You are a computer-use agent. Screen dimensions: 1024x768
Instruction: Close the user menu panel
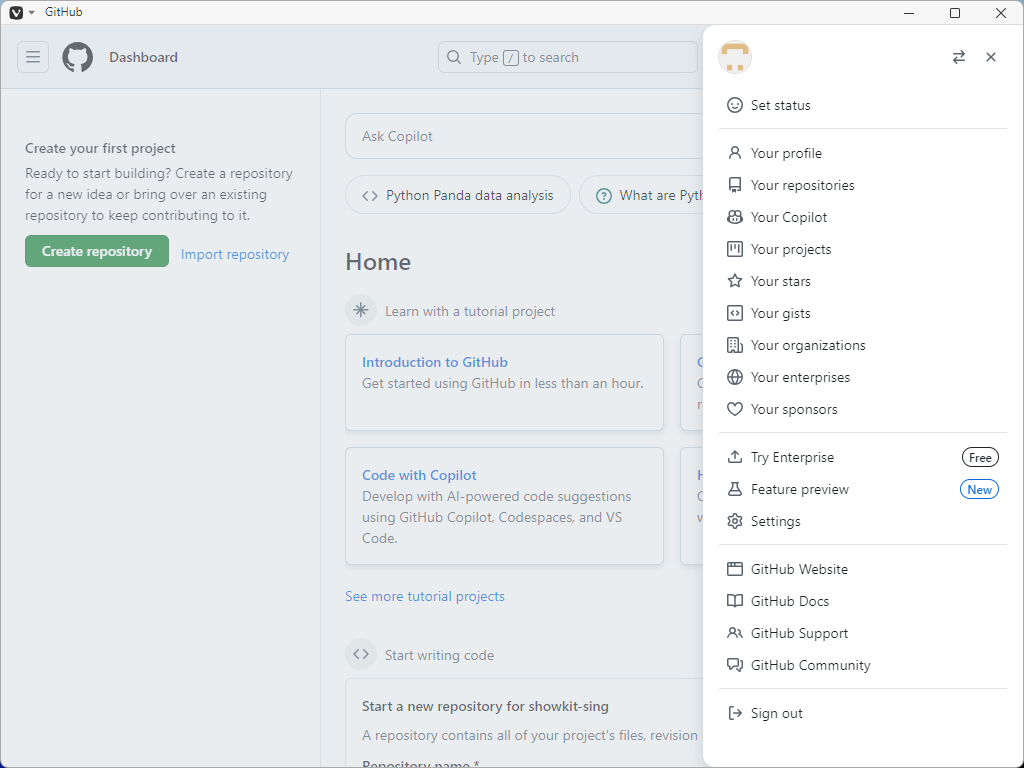click(991, 57)
